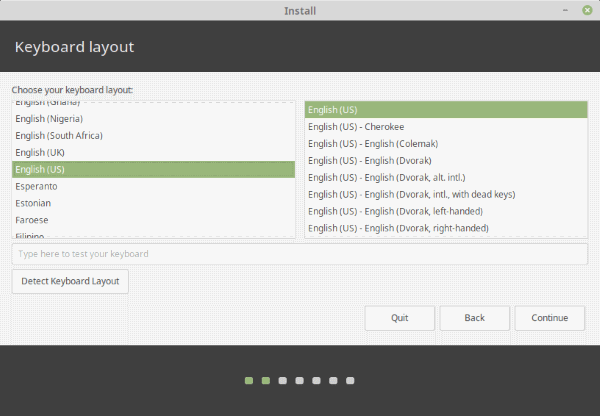Pick Estonian keyboard layout
The image size is (600, 416).
(x=153, y=203)
